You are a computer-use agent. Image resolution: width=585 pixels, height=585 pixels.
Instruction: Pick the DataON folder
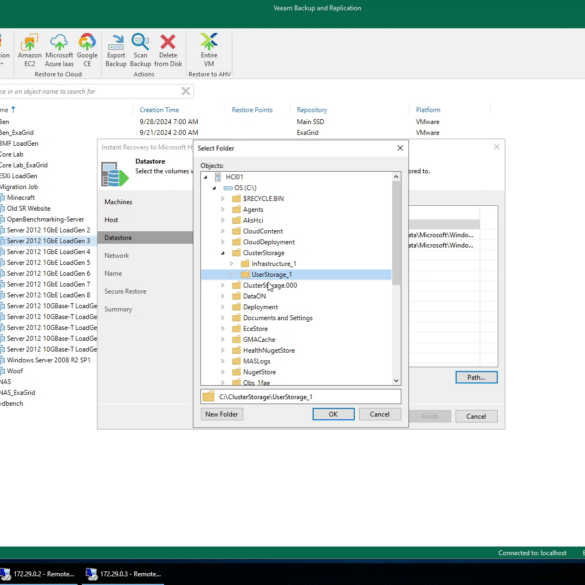coord(254,296)
